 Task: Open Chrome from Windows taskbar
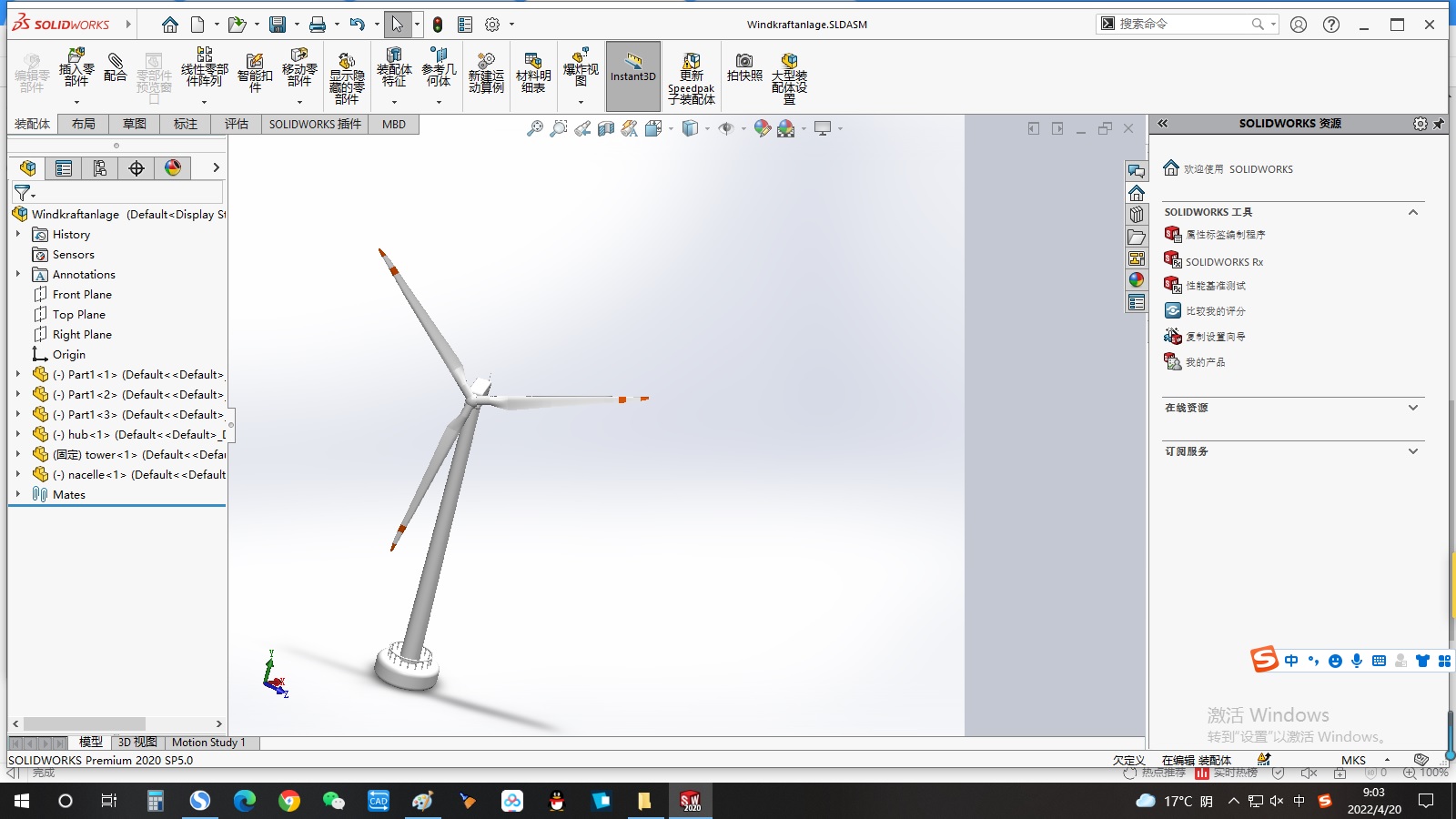(x=289, y=801)
